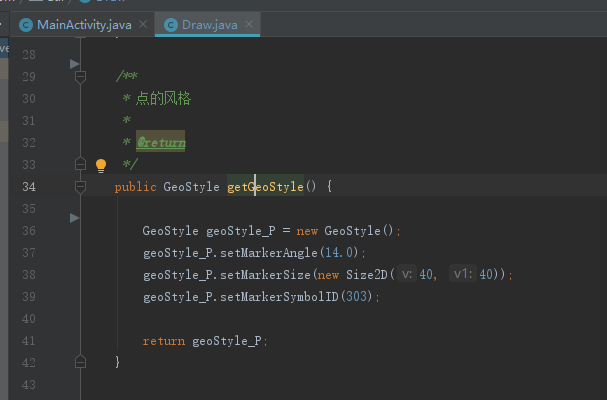Click the v: parameter hint on line 38
This screenshot has width=607, height=400.
pyautogui.click(x=407, y=274)
